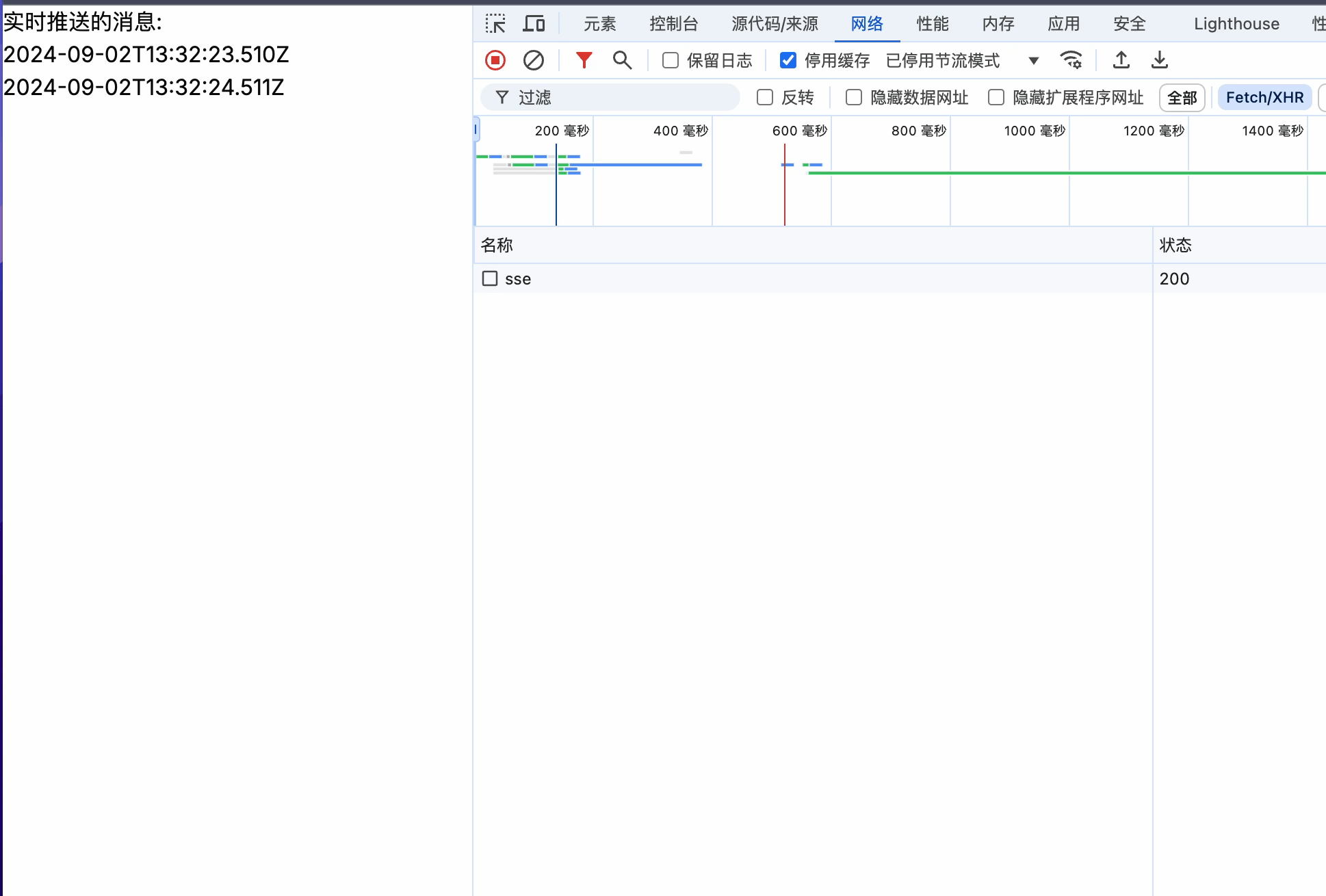
Task: Select the Fetch/XHR filter chip
Action: point(1264,97)
